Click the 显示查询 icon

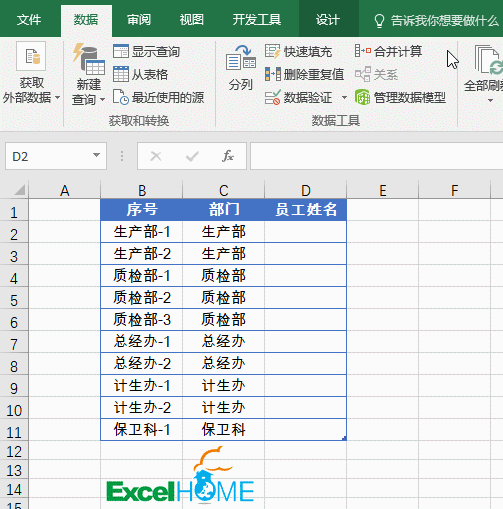[x=121, y=51]
